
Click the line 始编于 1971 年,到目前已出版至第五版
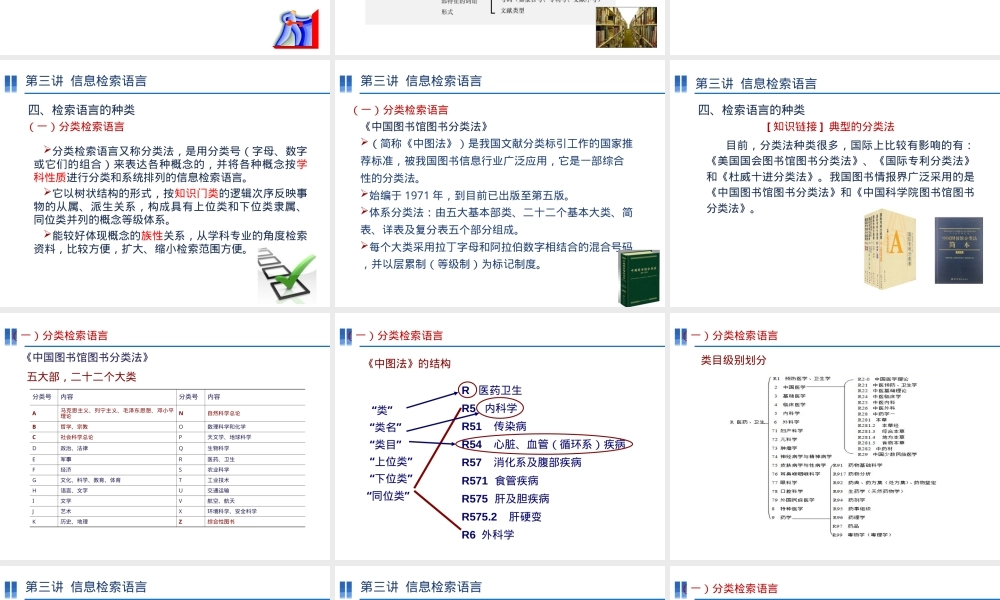(x=470, y=195)
